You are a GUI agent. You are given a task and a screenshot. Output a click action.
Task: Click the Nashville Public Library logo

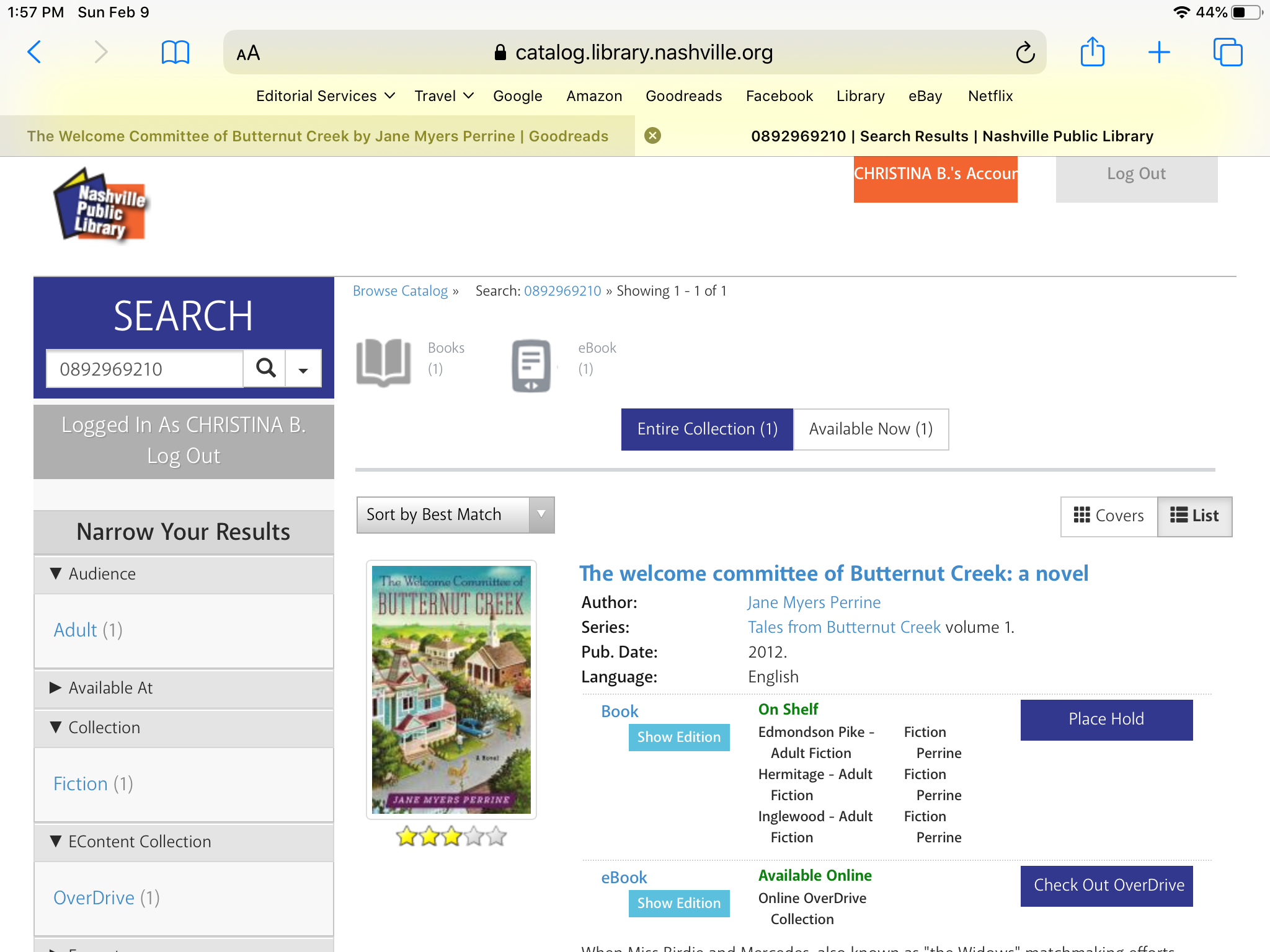point(100,205)
